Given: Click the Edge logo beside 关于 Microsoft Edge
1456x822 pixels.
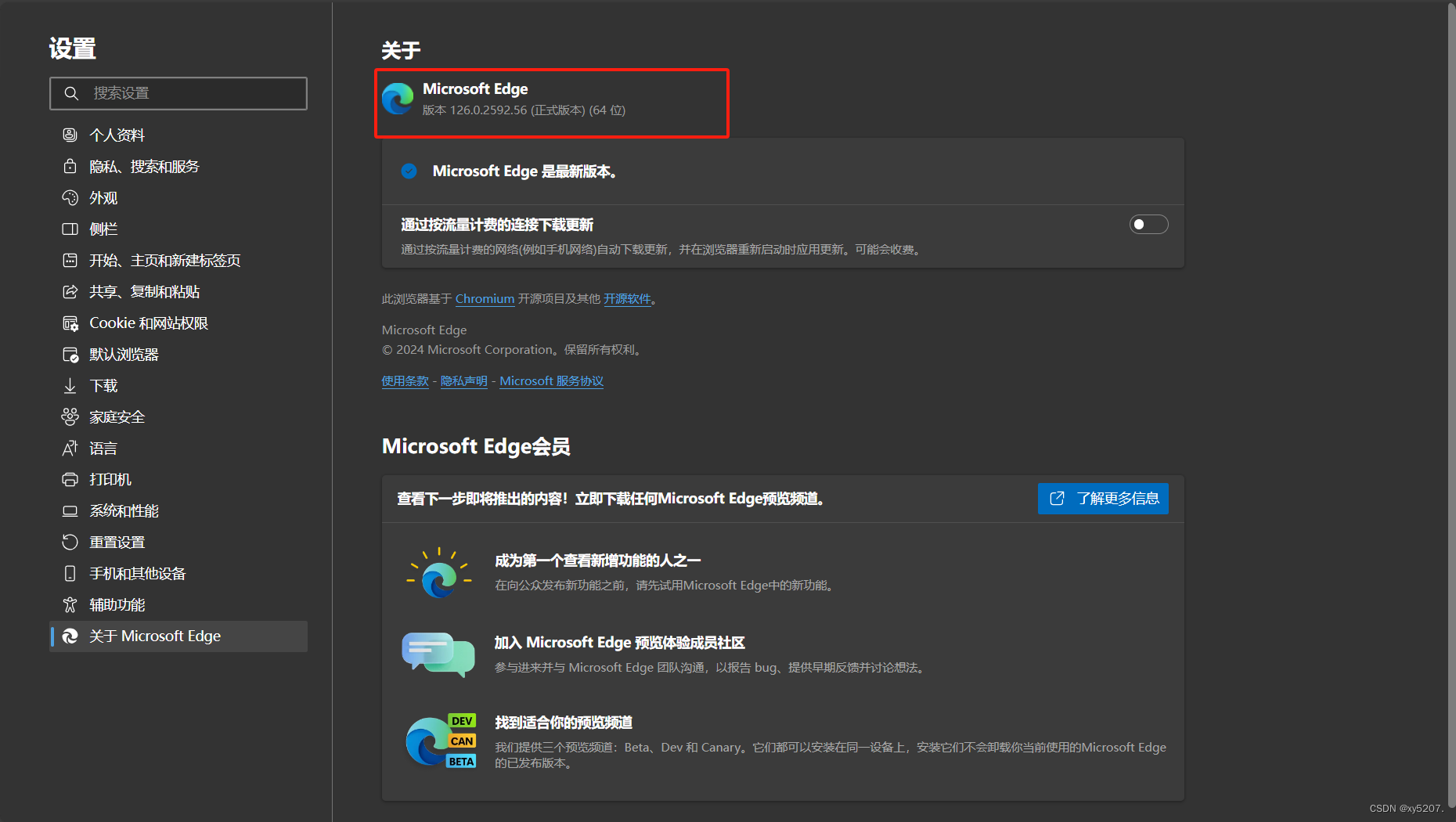Looking at the screenshot, I should click(70, 636).
